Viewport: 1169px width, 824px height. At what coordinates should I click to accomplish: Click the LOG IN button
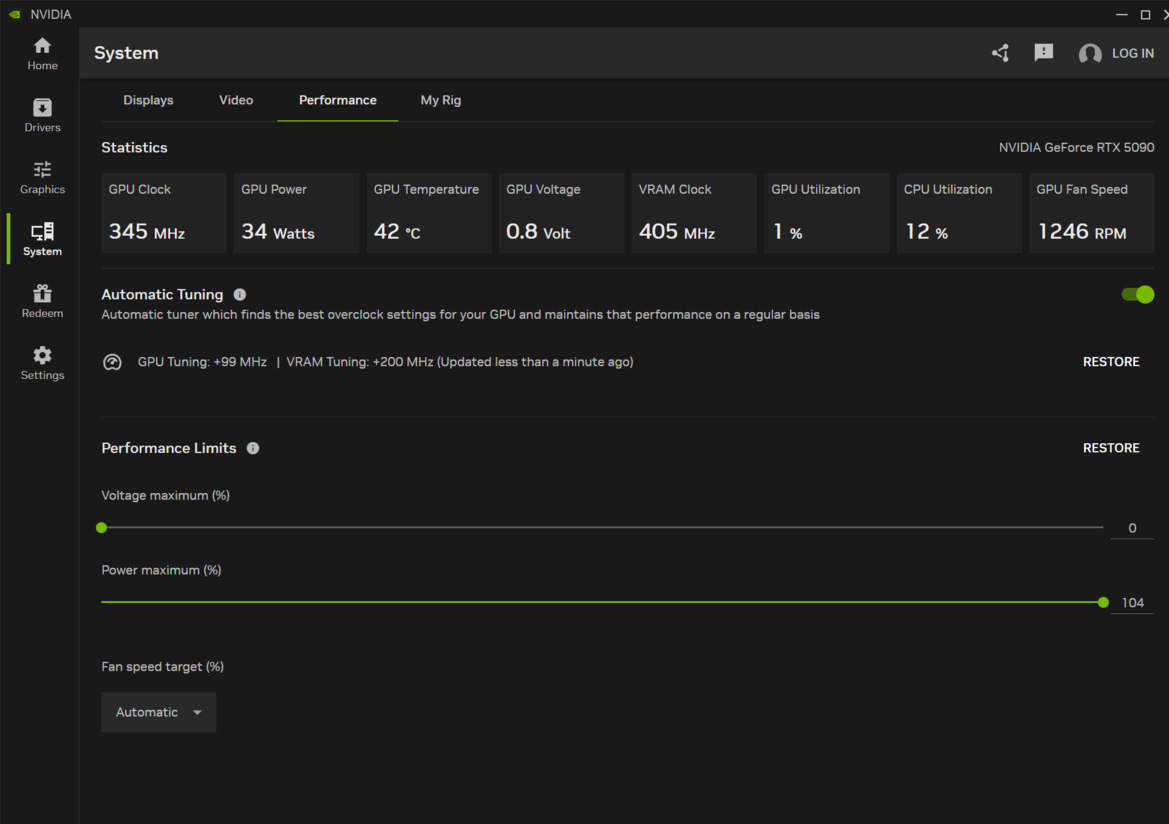pos(1132,53)
